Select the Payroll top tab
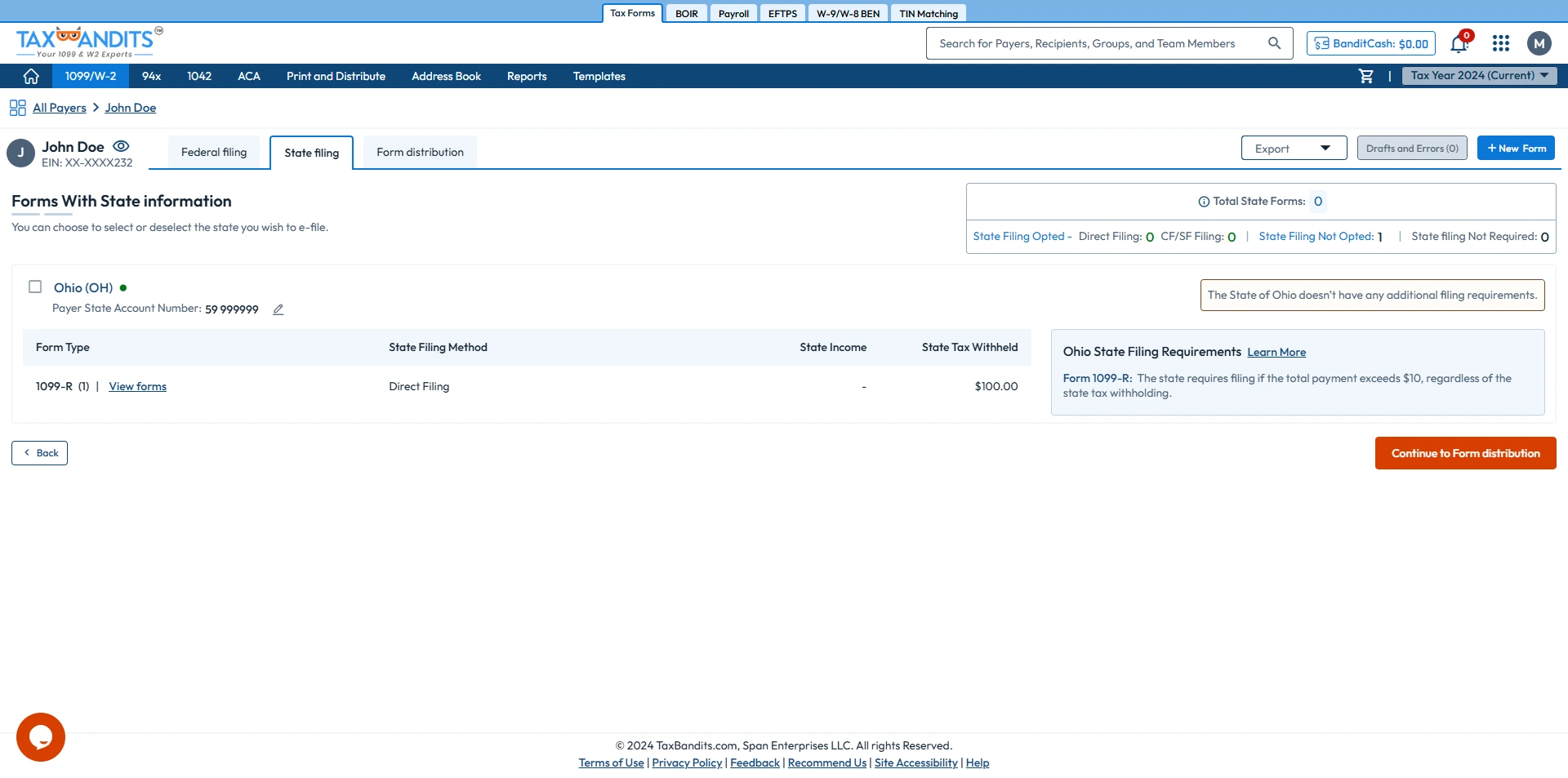 (x=733, y=13)
